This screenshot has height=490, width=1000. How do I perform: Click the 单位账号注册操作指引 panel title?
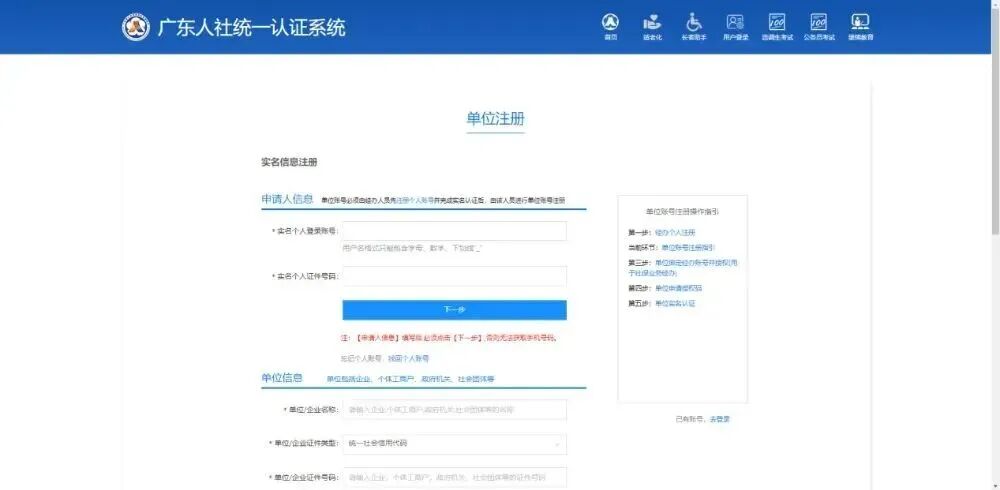(682, 211)
